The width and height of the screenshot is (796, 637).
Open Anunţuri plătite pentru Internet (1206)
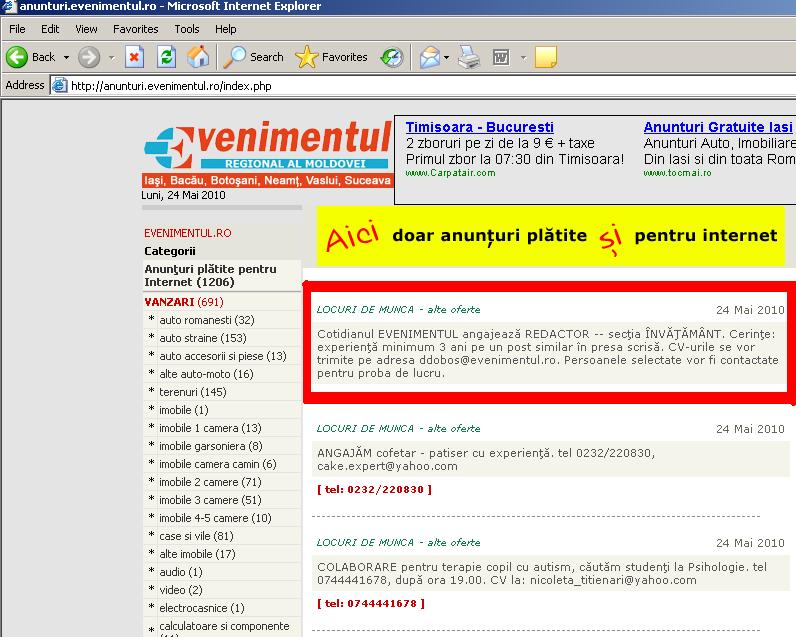tap(210, 276)
